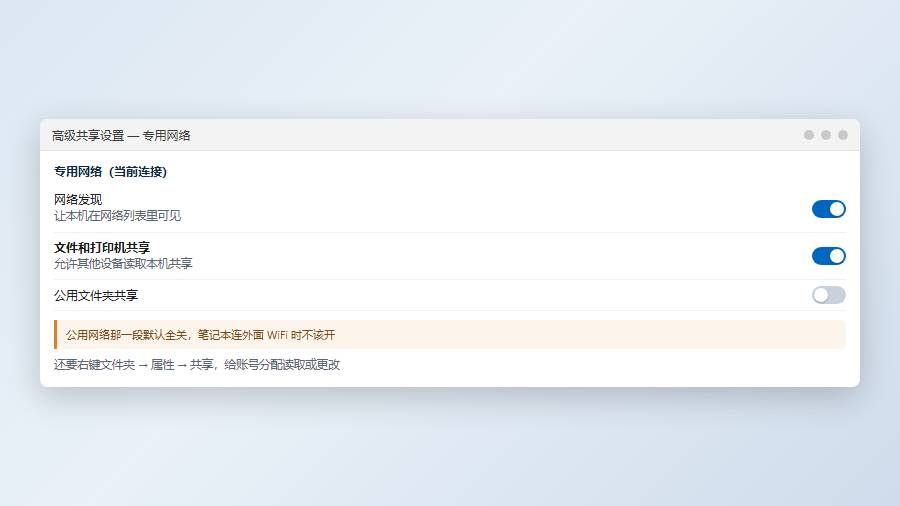Click the 文件和打印机共享 label
This screenshot has height=506, width=900.
(x=102, y=247)
